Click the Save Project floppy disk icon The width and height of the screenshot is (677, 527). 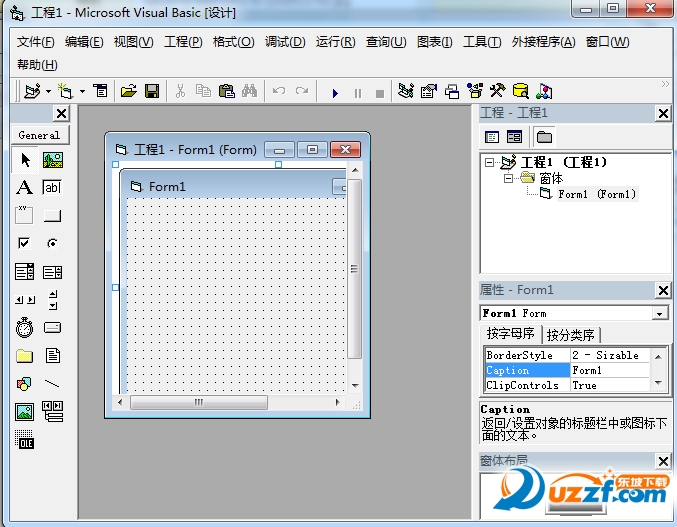click(x=152, y=91)
